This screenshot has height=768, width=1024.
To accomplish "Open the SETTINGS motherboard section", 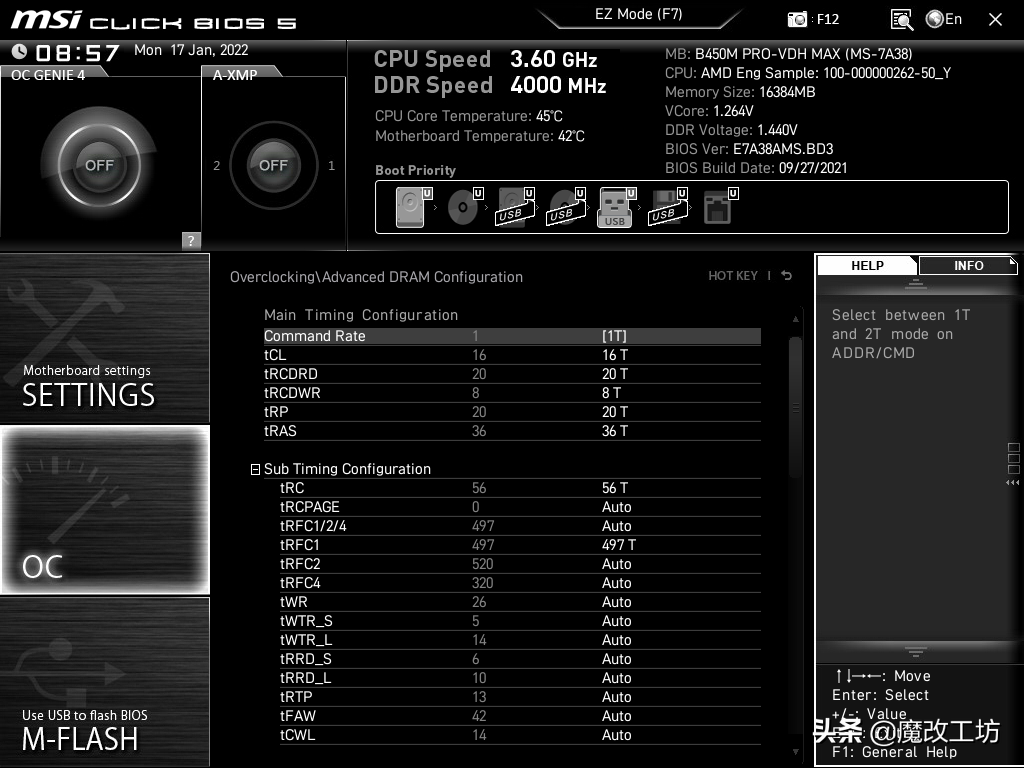I will pos(105,338).
